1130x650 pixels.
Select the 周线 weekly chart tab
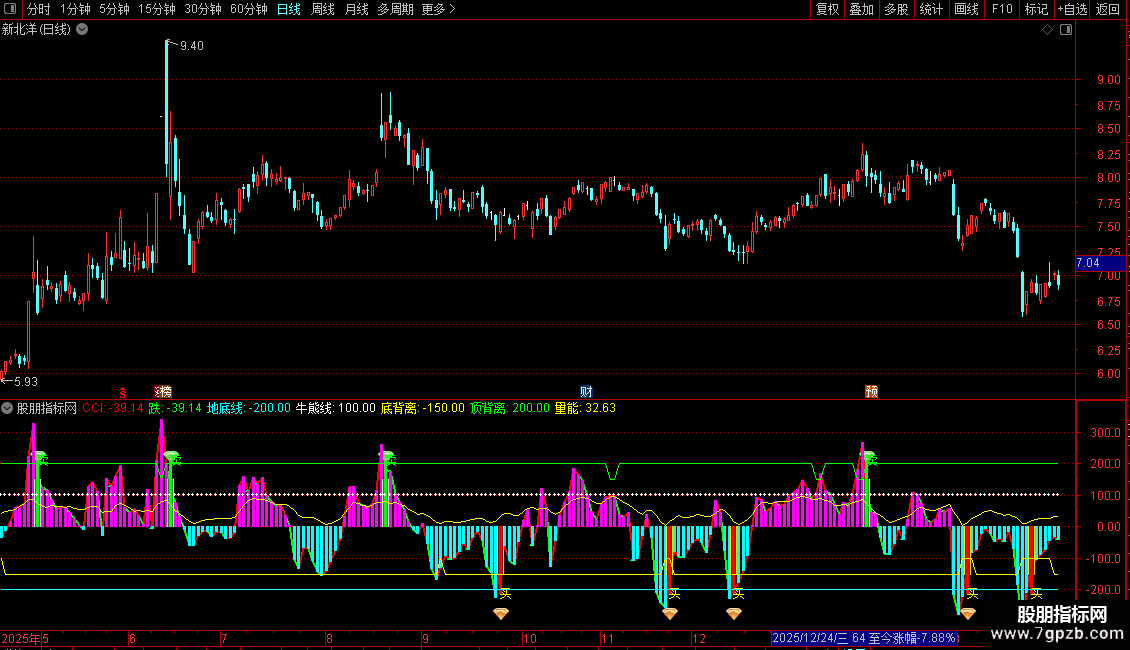pos(322,9)
